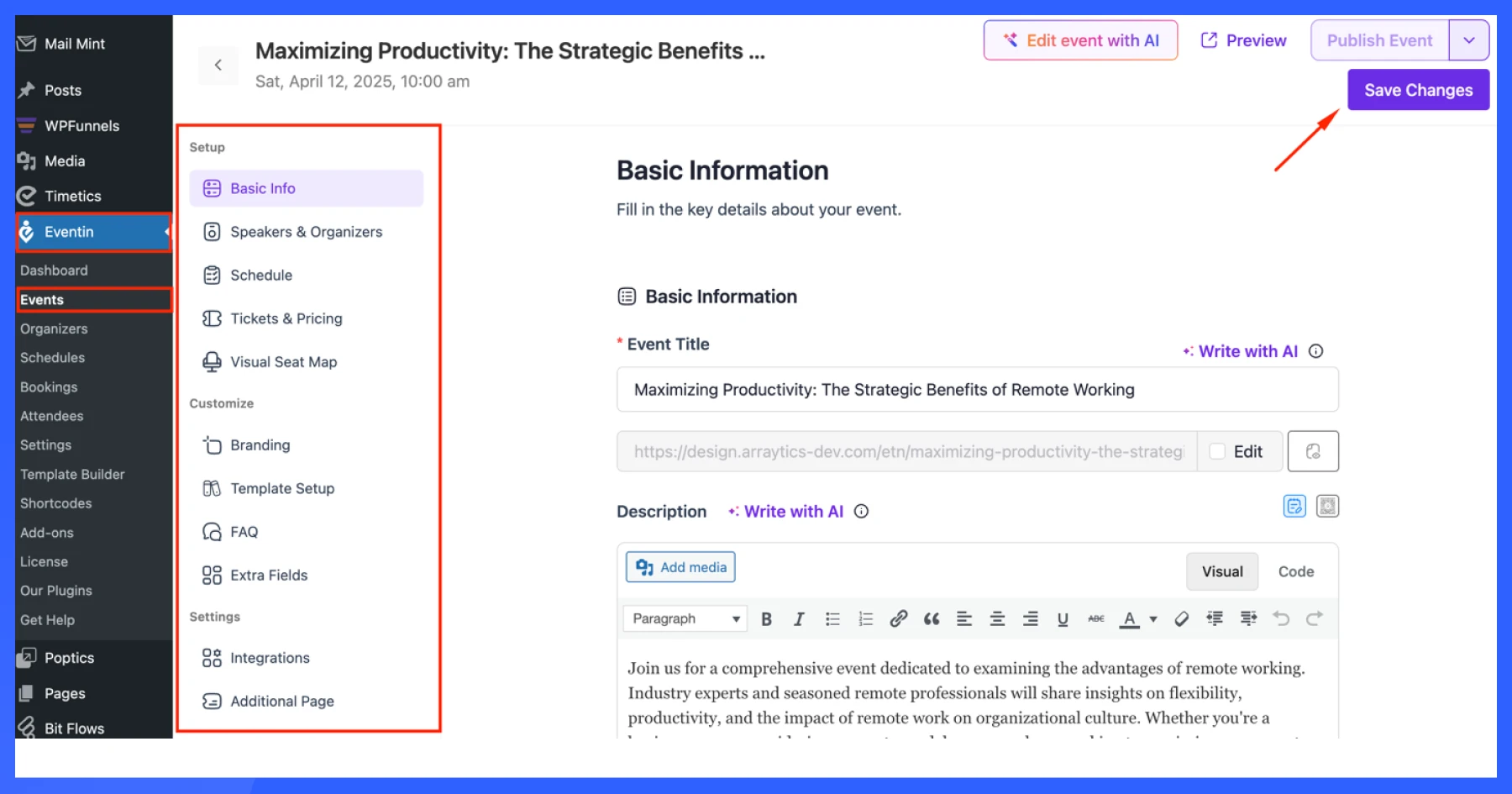Click Write with AI for Event Title

1240,351
